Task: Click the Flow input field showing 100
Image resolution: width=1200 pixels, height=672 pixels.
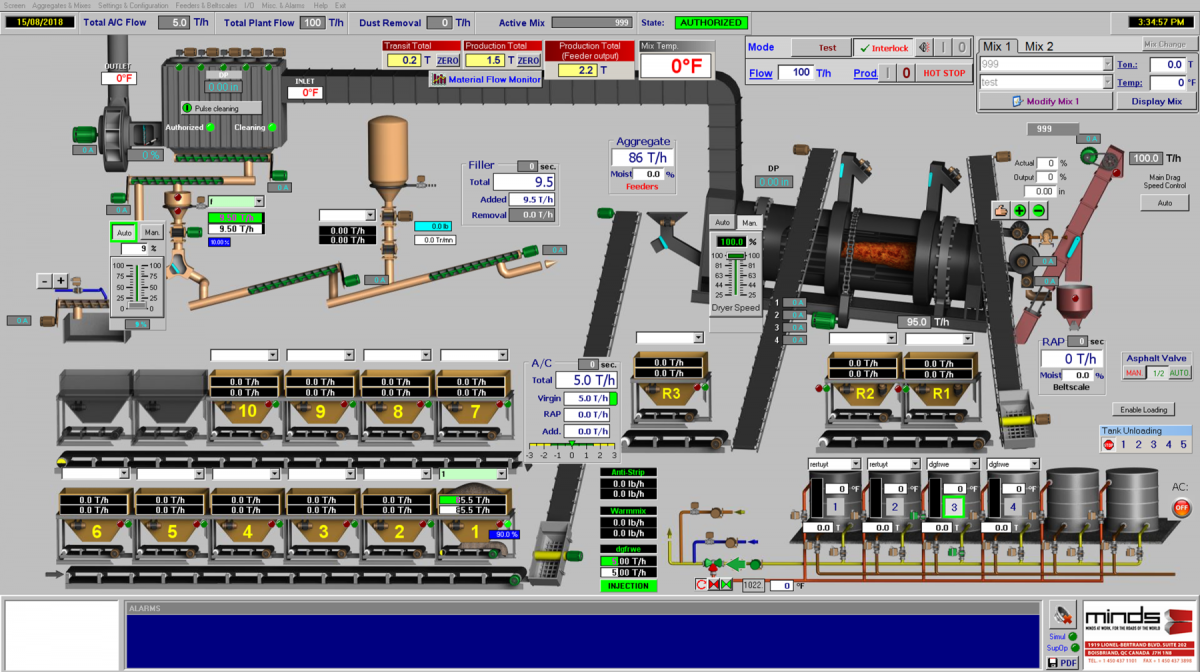Action: [795, 72]
